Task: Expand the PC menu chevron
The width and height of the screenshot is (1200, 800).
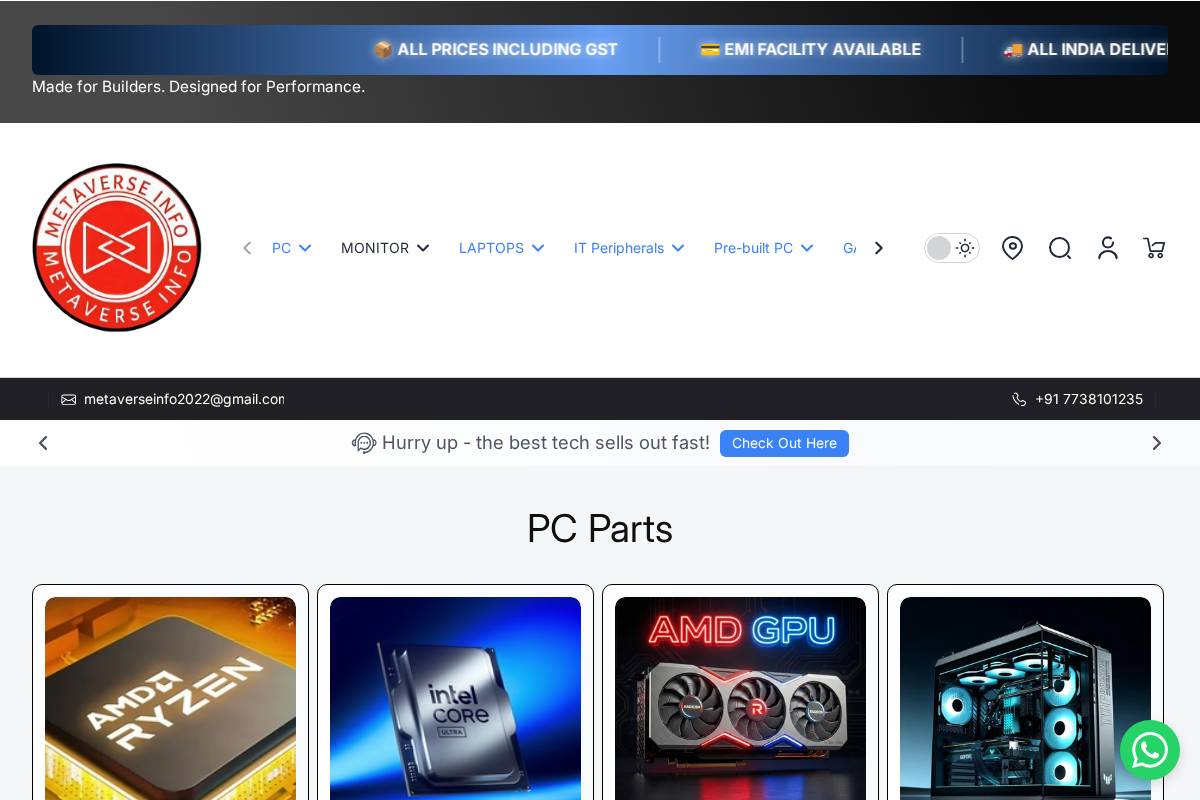Action: [305, 248]
